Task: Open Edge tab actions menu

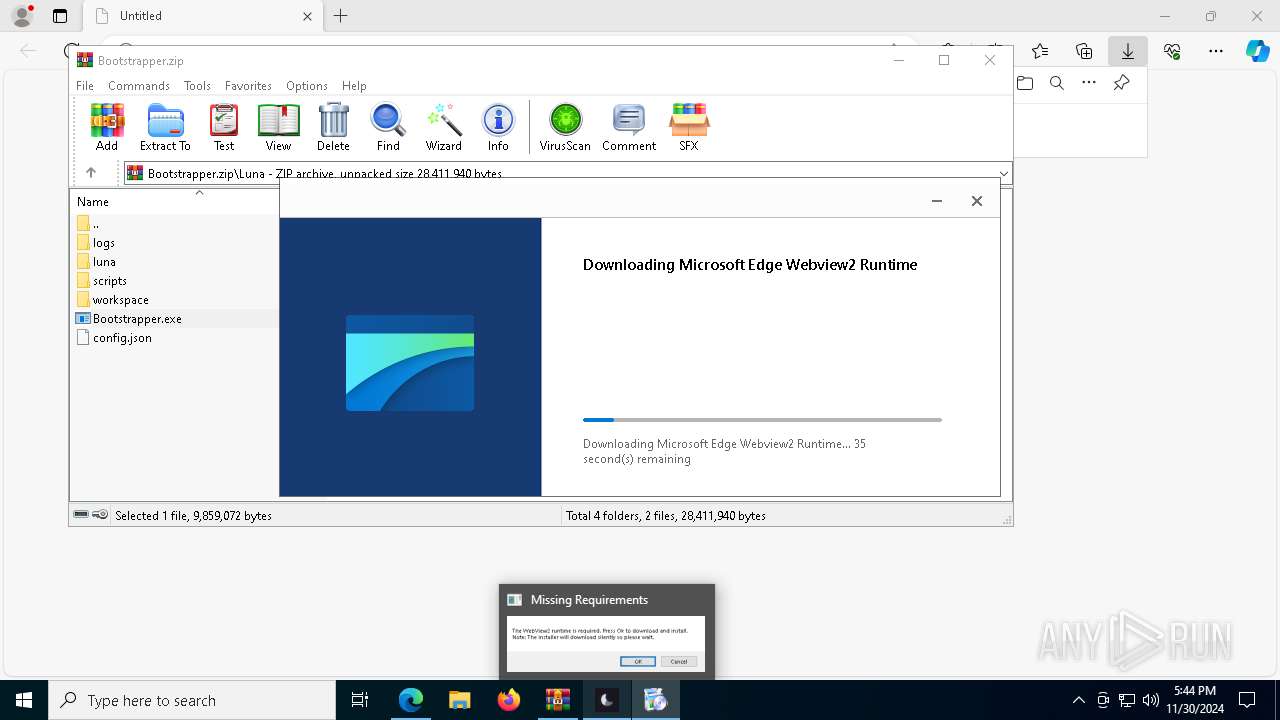Action: (x=60, y=16)
